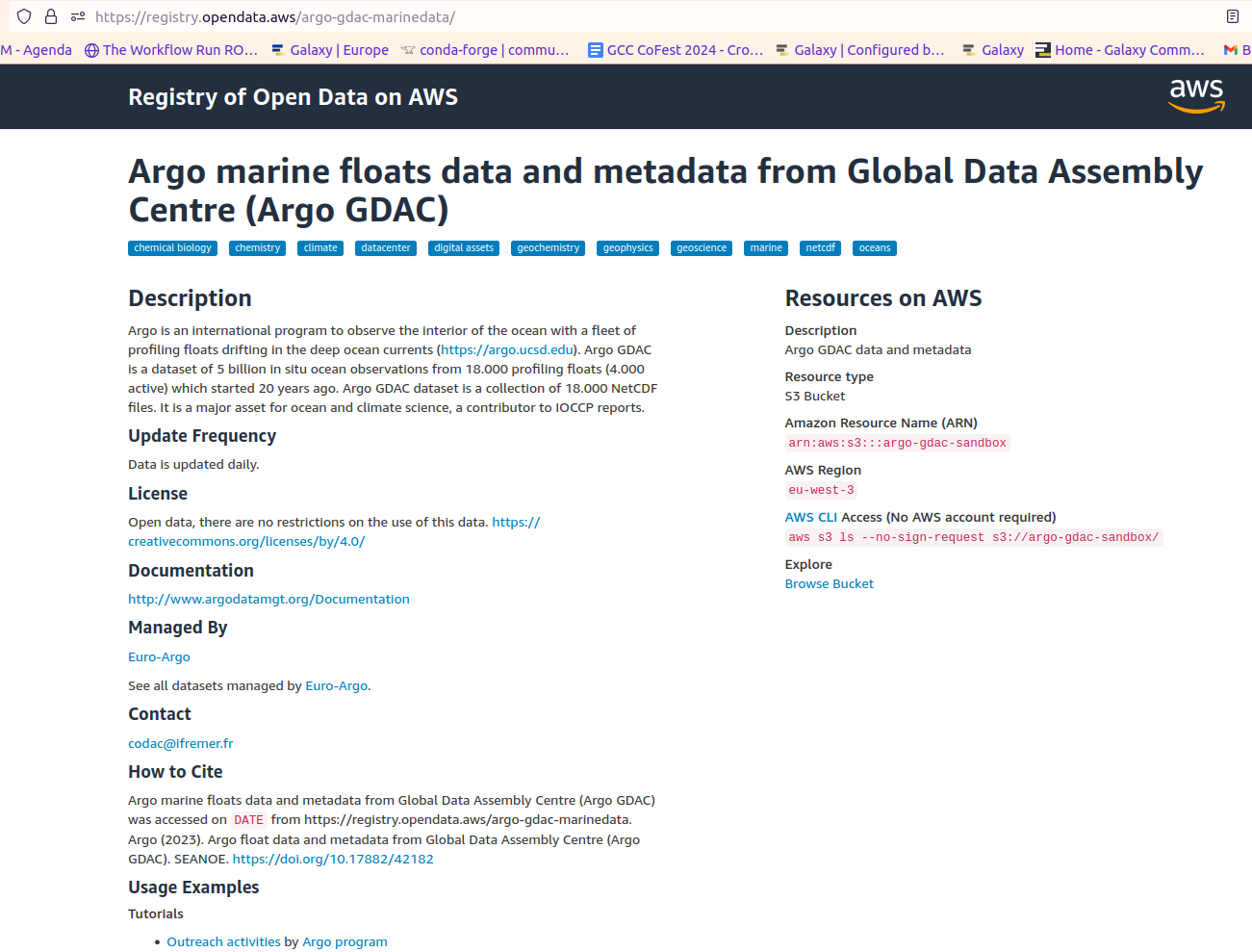Open Galaxy | Configured bookmark
This screenshot has height=952, width=1252.
coord(860,50)
